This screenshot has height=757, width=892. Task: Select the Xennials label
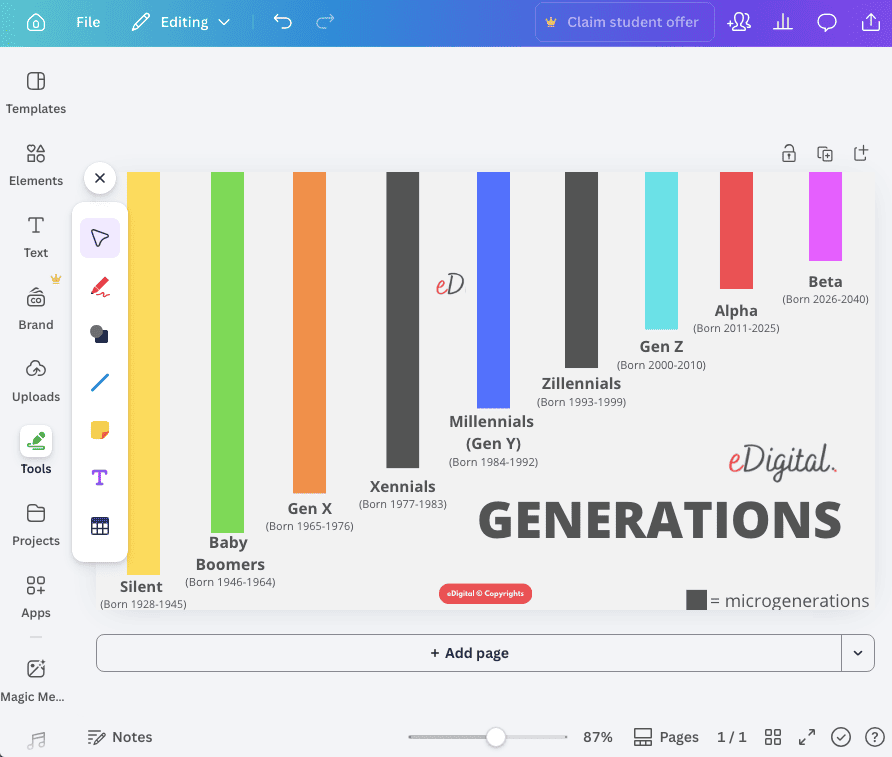click(x=403, y=486)
